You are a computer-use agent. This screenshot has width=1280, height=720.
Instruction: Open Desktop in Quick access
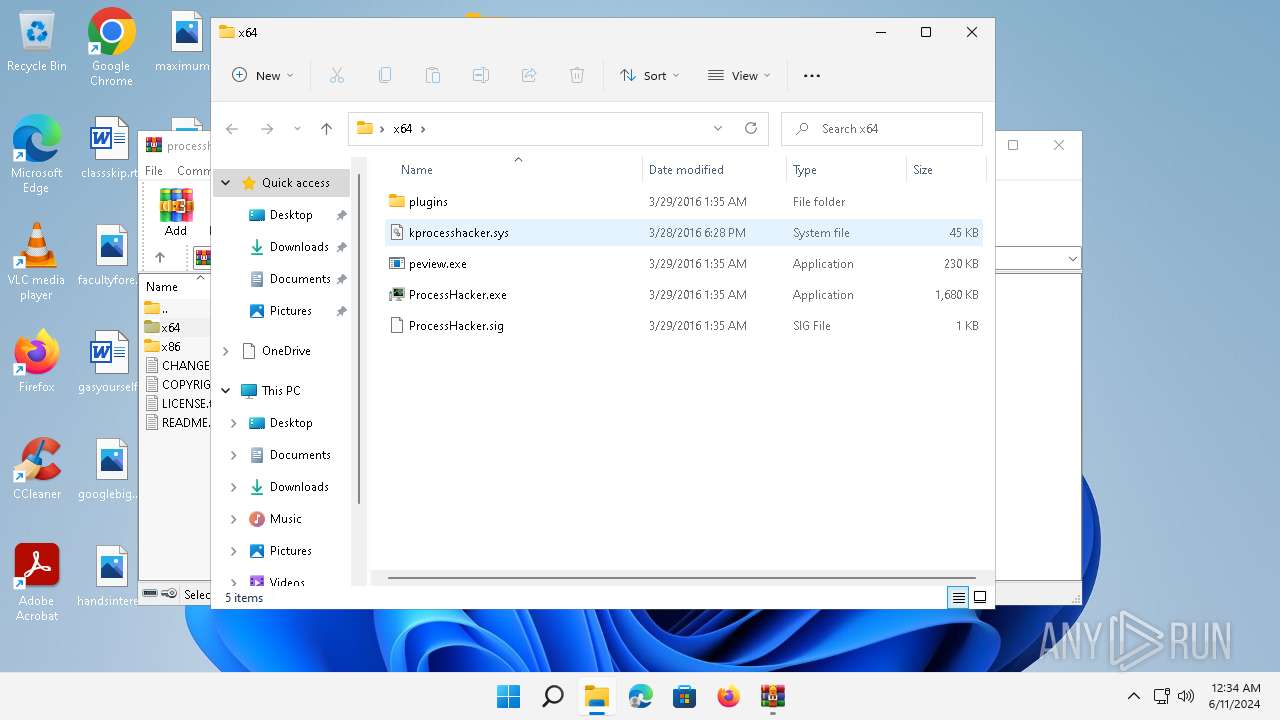pyautogui.click(x=291, y=215)
